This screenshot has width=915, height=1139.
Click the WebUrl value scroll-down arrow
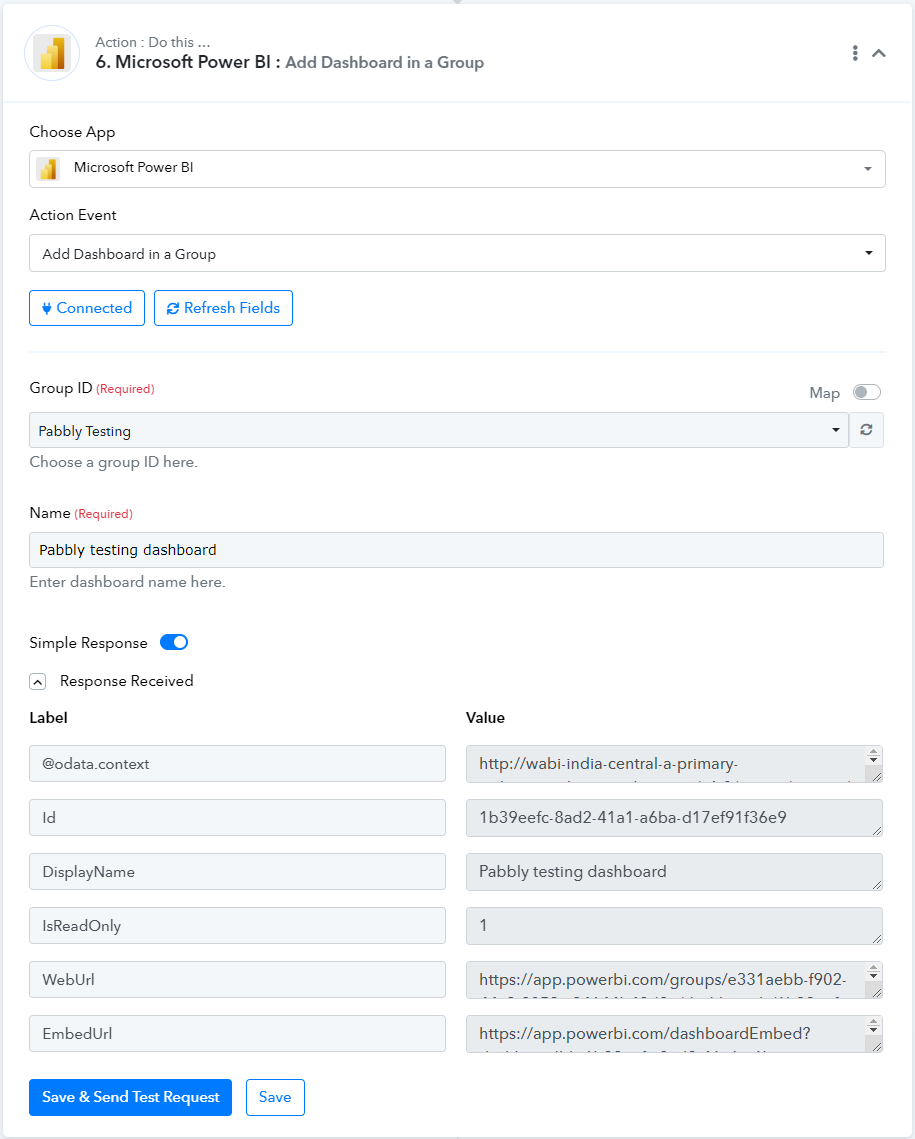874,976
